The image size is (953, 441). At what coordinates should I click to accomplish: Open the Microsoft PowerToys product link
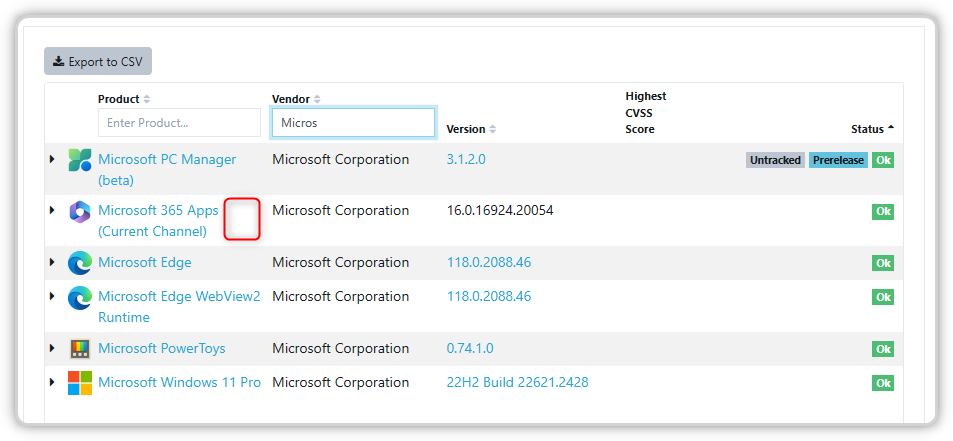point(162,348)
